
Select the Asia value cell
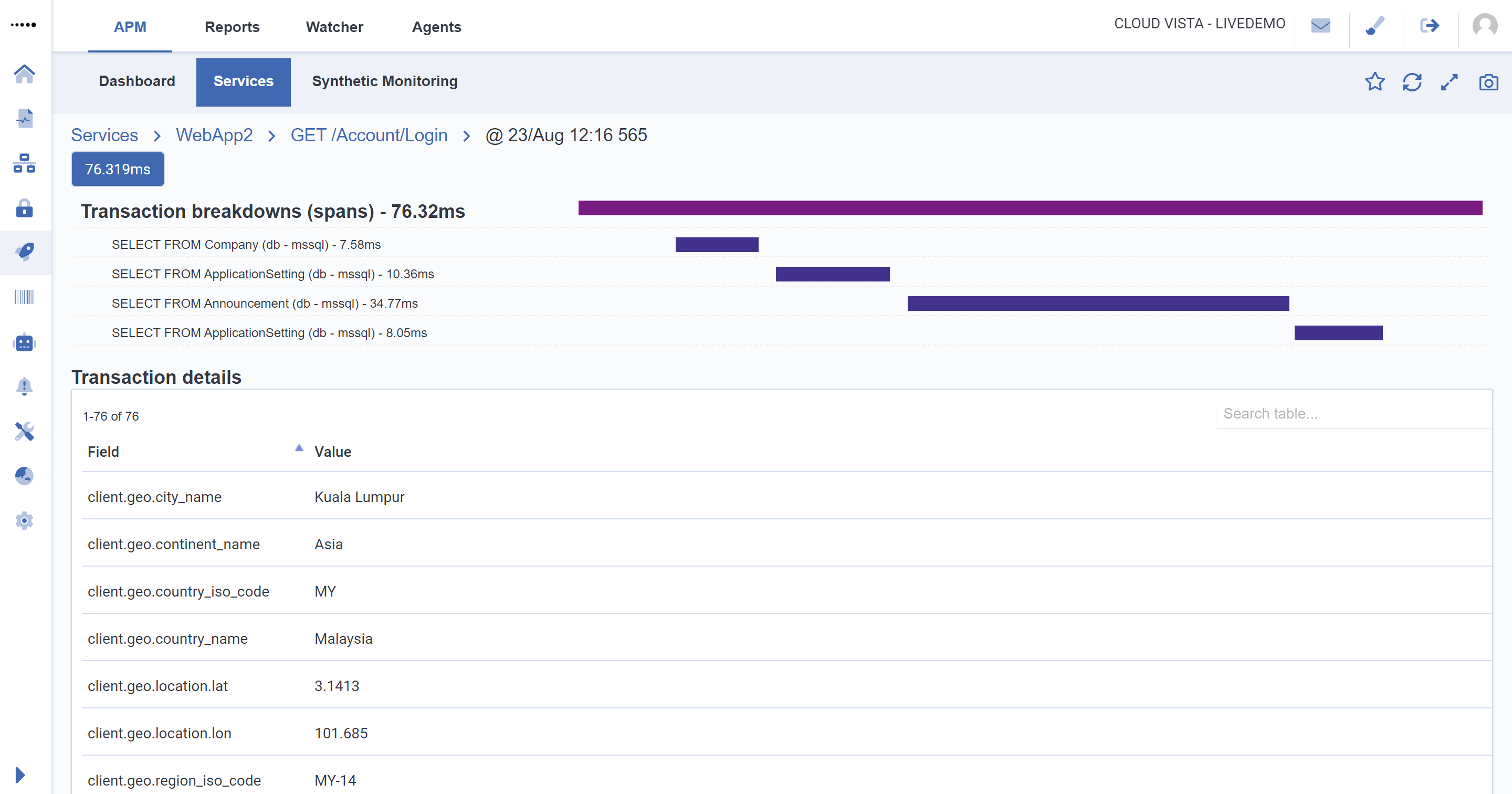[x=329, y=544]
